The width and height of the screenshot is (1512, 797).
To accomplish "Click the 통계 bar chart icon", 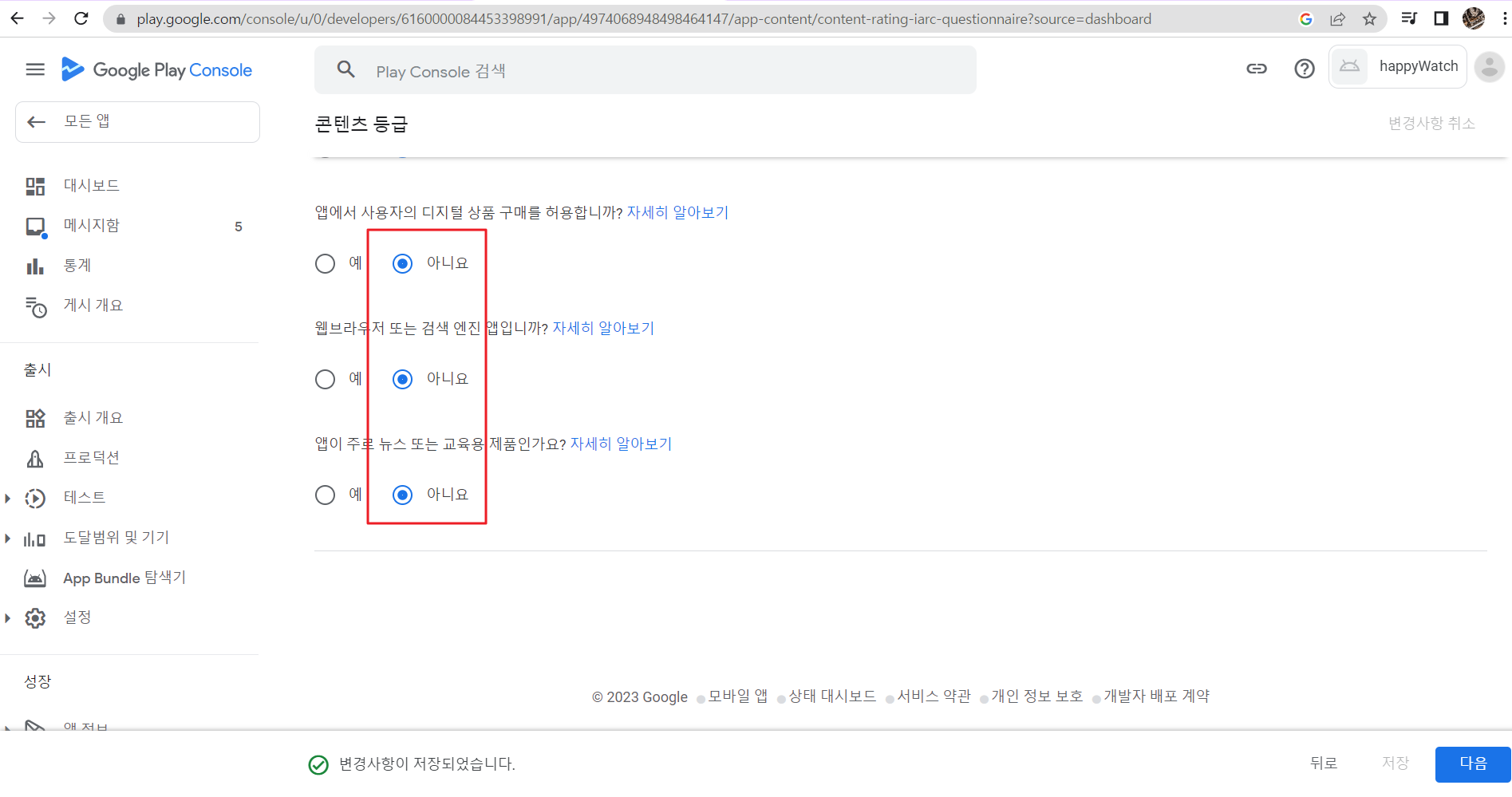I will [x=35, y=266].
